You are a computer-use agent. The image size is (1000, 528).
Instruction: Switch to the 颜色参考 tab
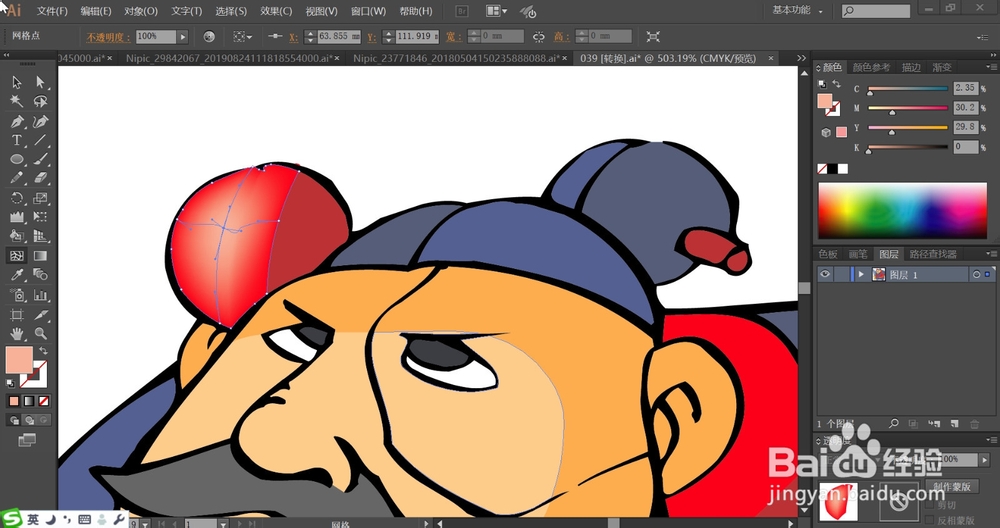[x=871, y=67]
